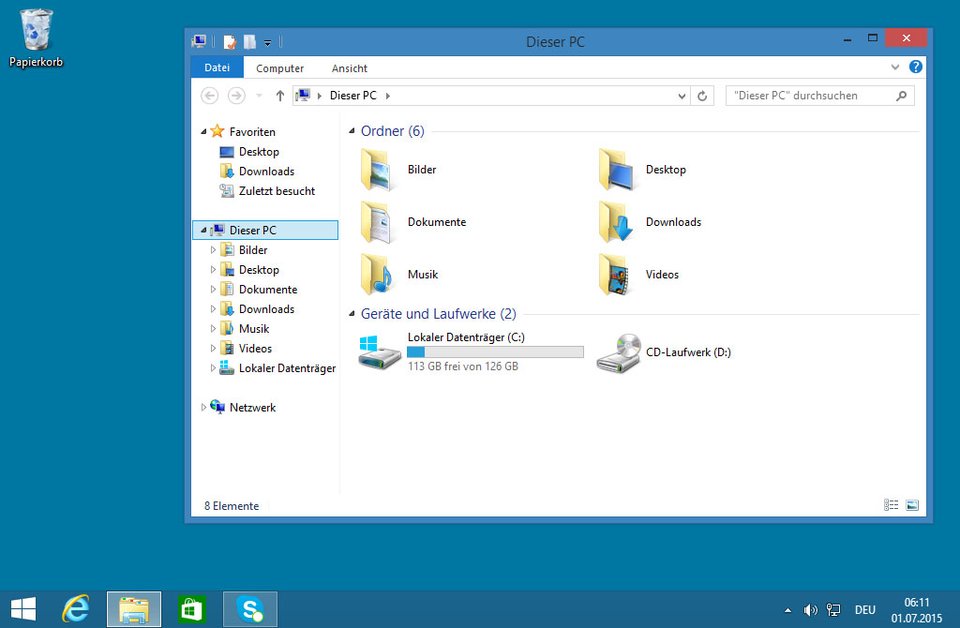Image resolution: width=960 pixels, height=628 pixels.
Task: Open the Dokumente folder in the main pane
Action: tap(439, 222)
